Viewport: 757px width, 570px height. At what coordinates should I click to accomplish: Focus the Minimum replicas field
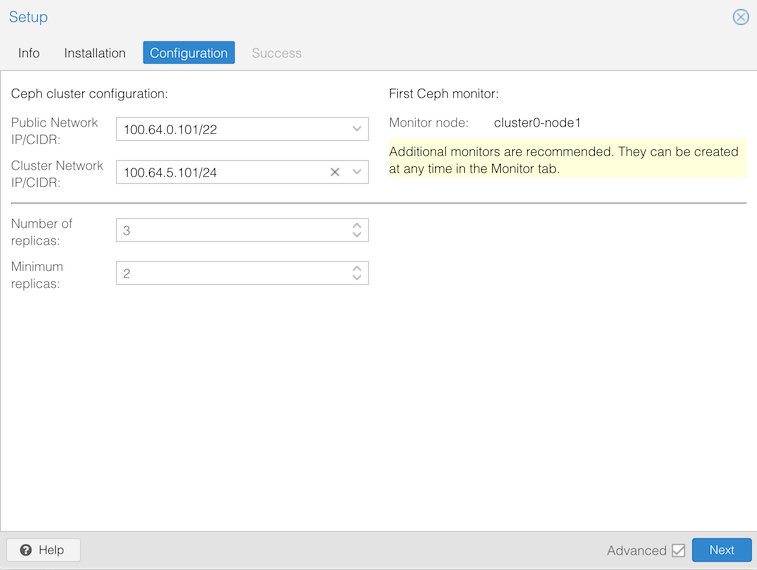pyautogui.click(x=230, y=273)
